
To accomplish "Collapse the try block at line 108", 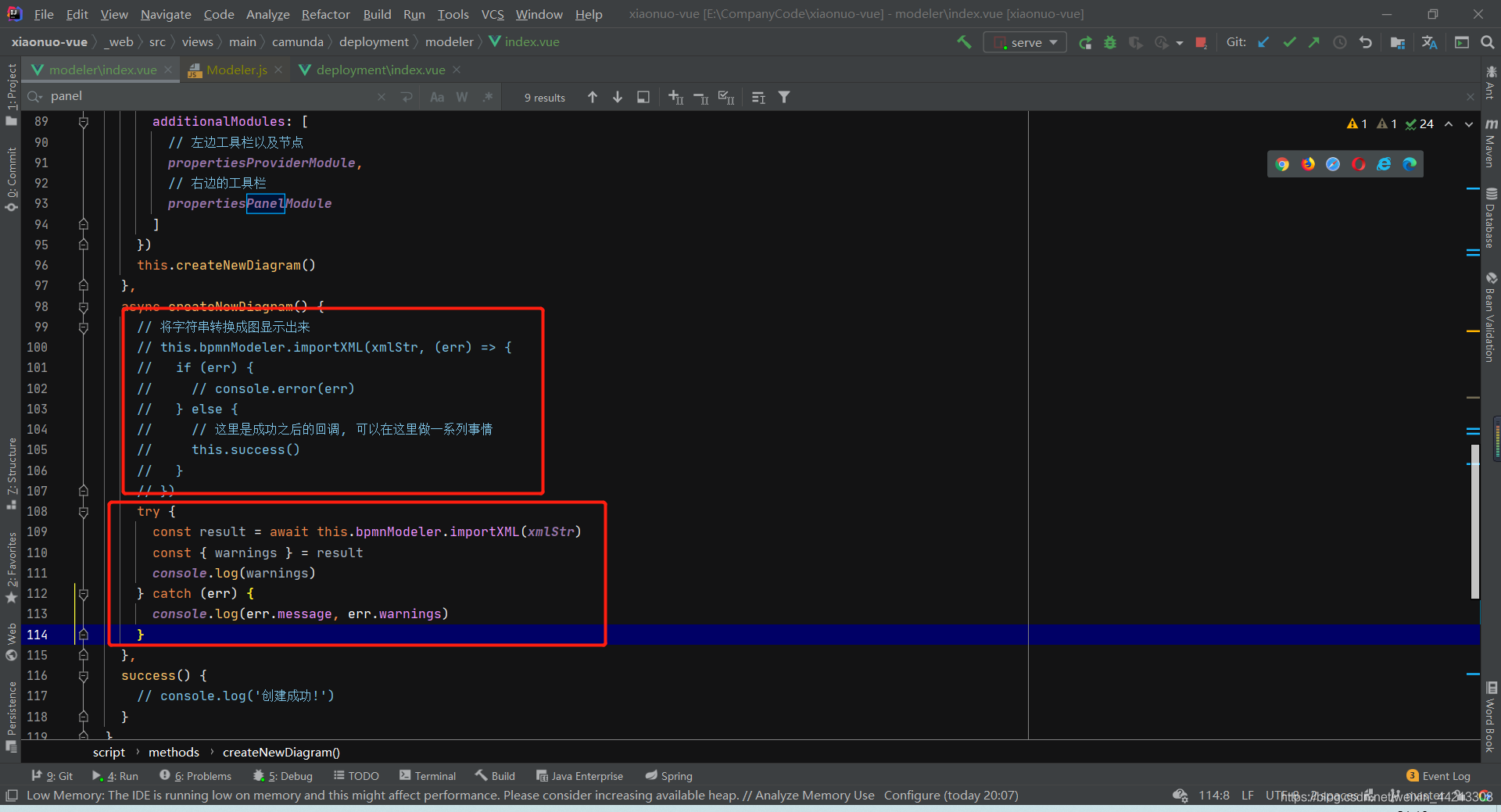I will 84,512.
